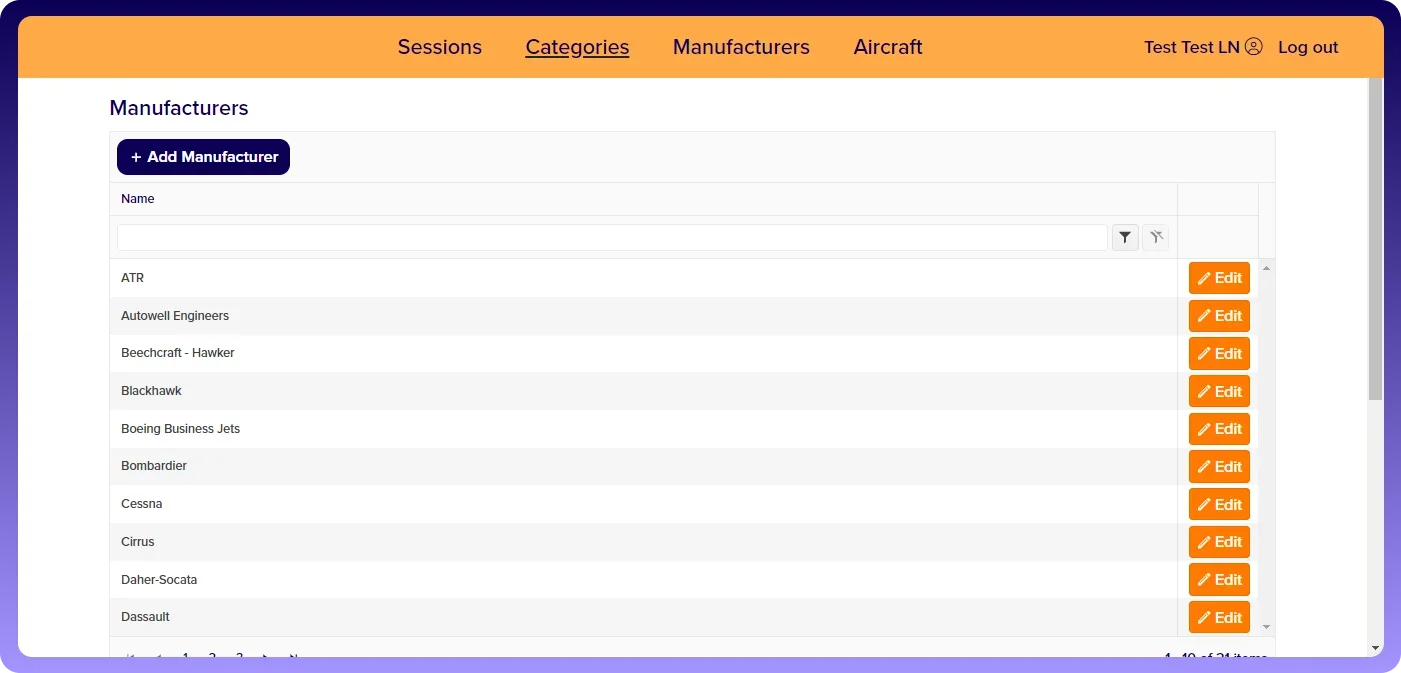
Task: Log out of the application
Action: (x=1308, y=47)
